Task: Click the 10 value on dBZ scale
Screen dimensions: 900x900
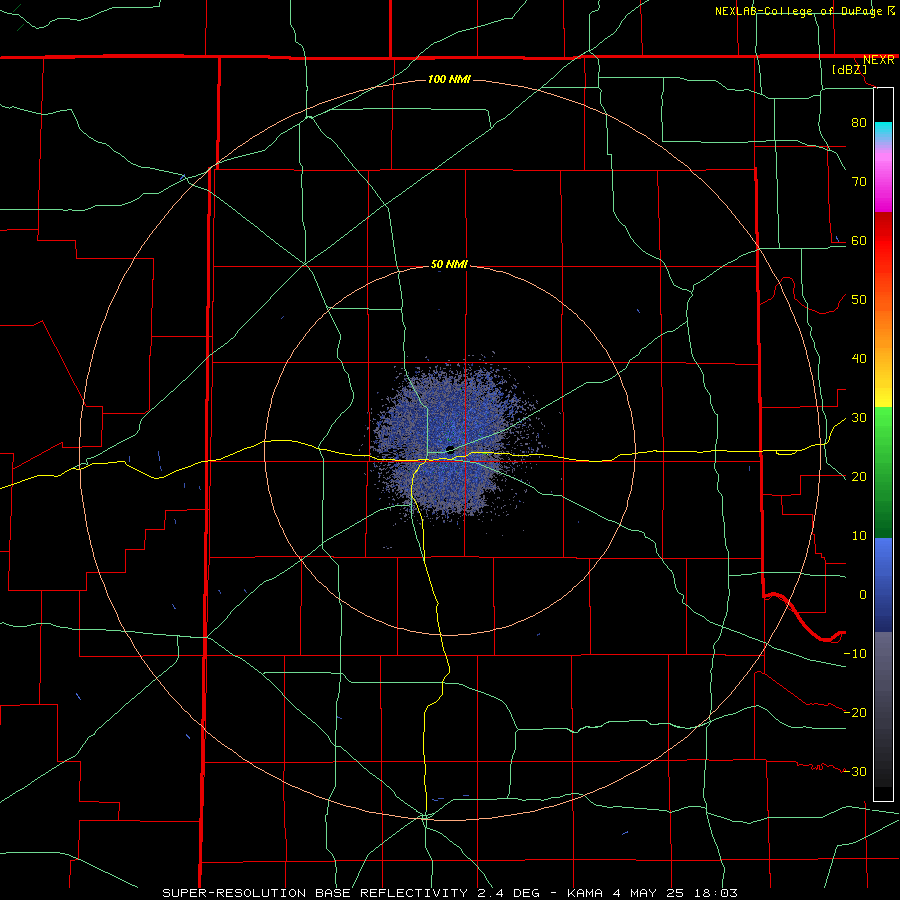Action: coord(859,536)
